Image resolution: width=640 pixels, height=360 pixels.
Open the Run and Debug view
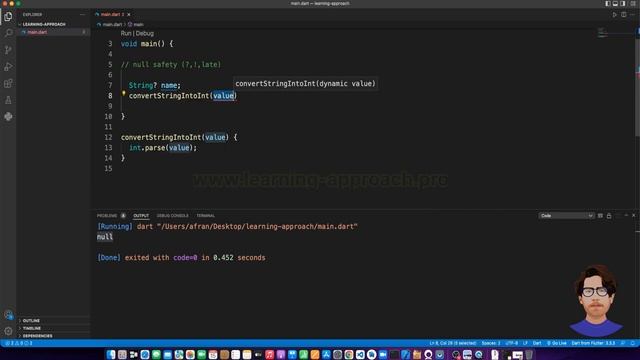coord(8,67)
